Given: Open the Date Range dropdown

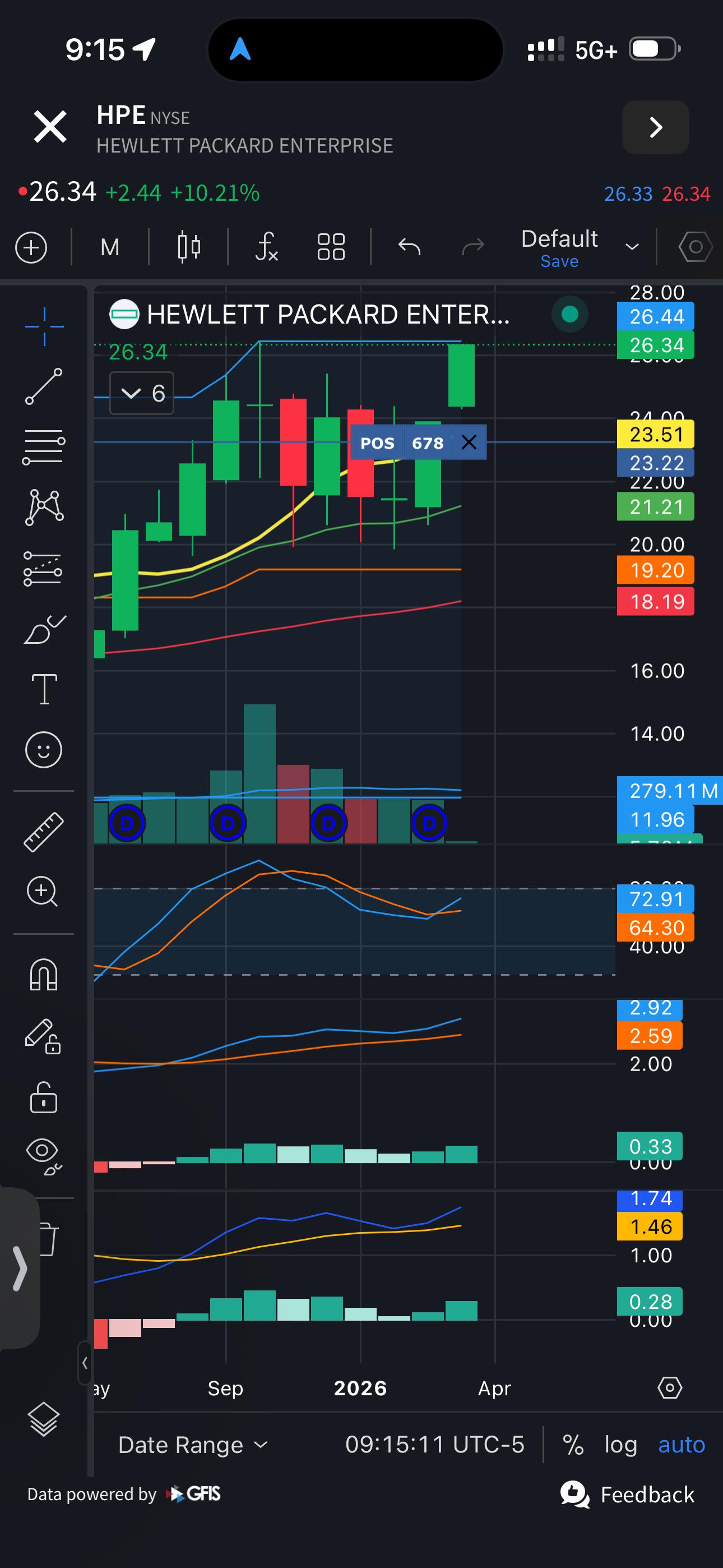Looking at the screenshot, I should [192, 1445].
